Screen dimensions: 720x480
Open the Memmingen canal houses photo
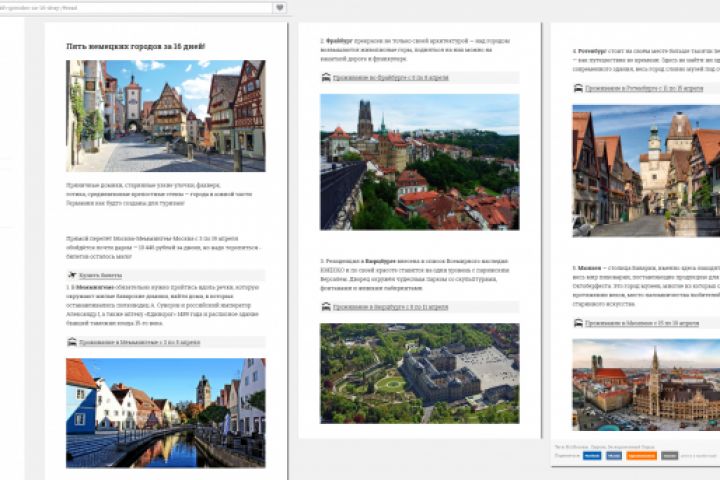coord(166,413)
